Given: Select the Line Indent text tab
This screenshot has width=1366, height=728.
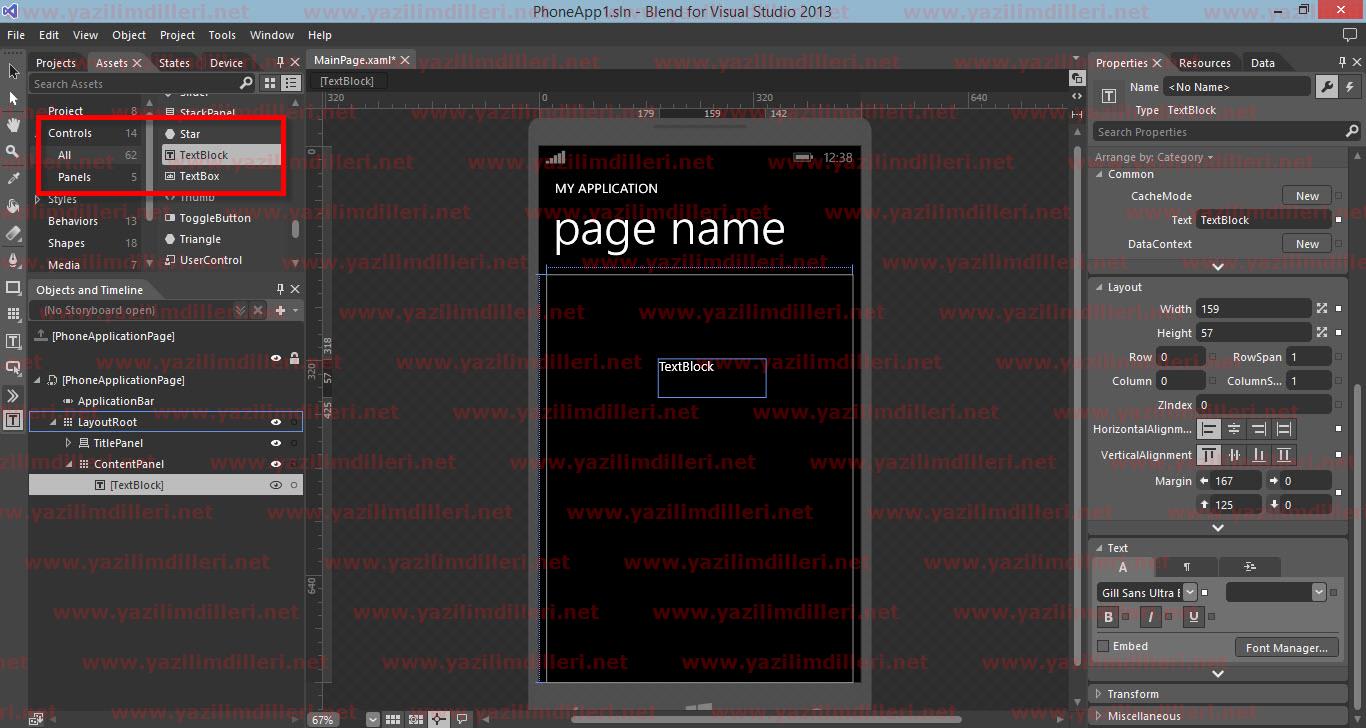Looking at the screenshot, I should pyautogui.click(x=1250, y=567).
